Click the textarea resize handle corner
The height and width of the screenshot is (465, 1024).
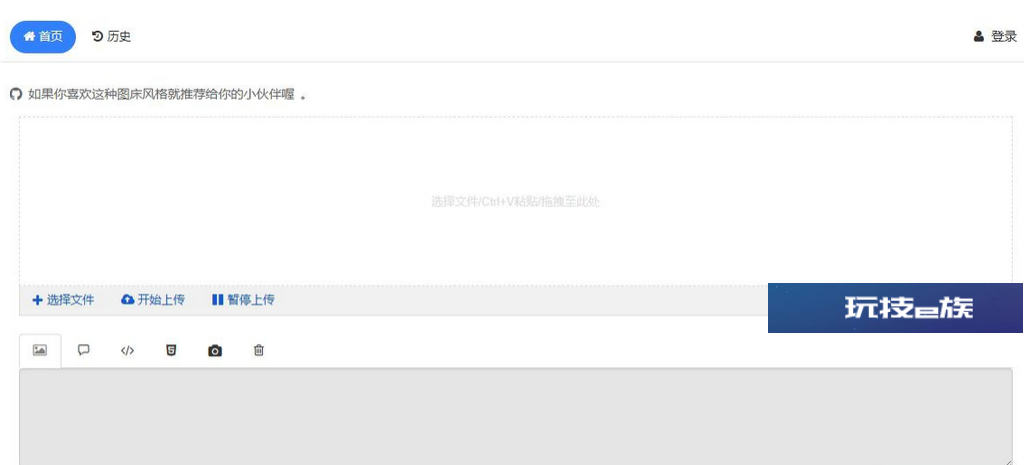coord(1008,461)
